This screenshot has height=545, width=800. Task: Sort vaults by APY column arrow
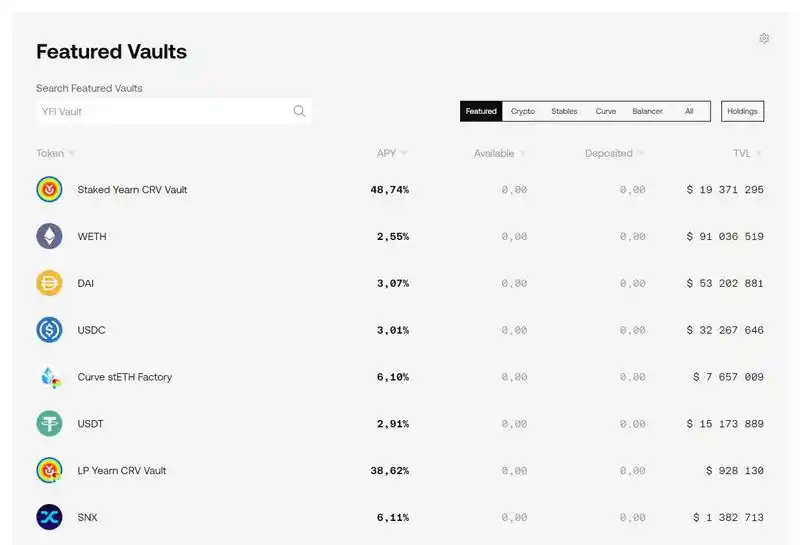tap(404, 154)
